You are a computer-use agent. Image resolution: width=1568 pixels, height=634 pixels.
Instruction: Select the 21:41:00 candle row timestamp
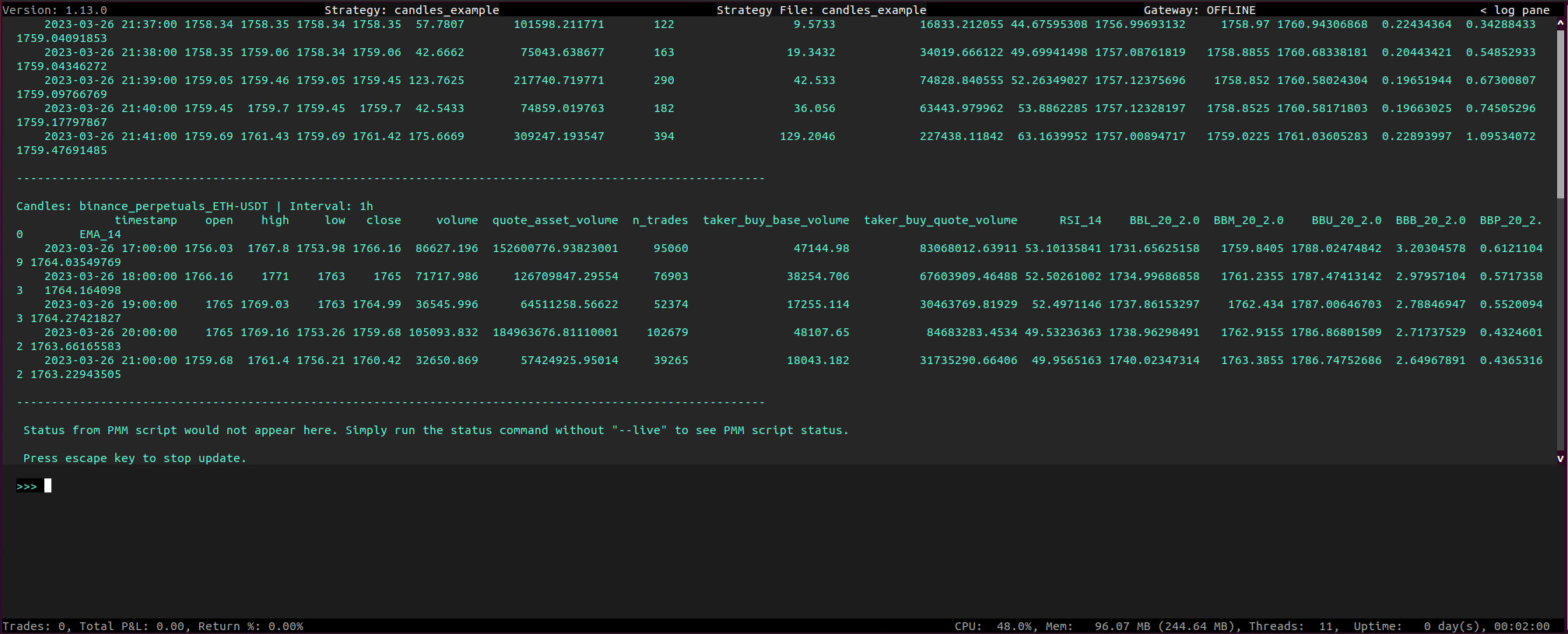click(x=110, y=136)
